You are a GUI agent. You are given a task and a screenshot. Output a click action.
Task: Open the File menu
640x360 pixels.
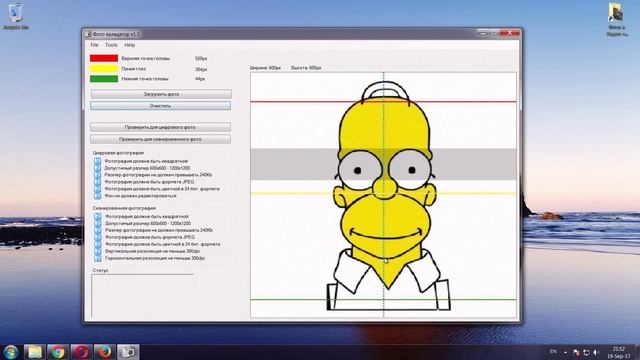[x=94, y=45]
